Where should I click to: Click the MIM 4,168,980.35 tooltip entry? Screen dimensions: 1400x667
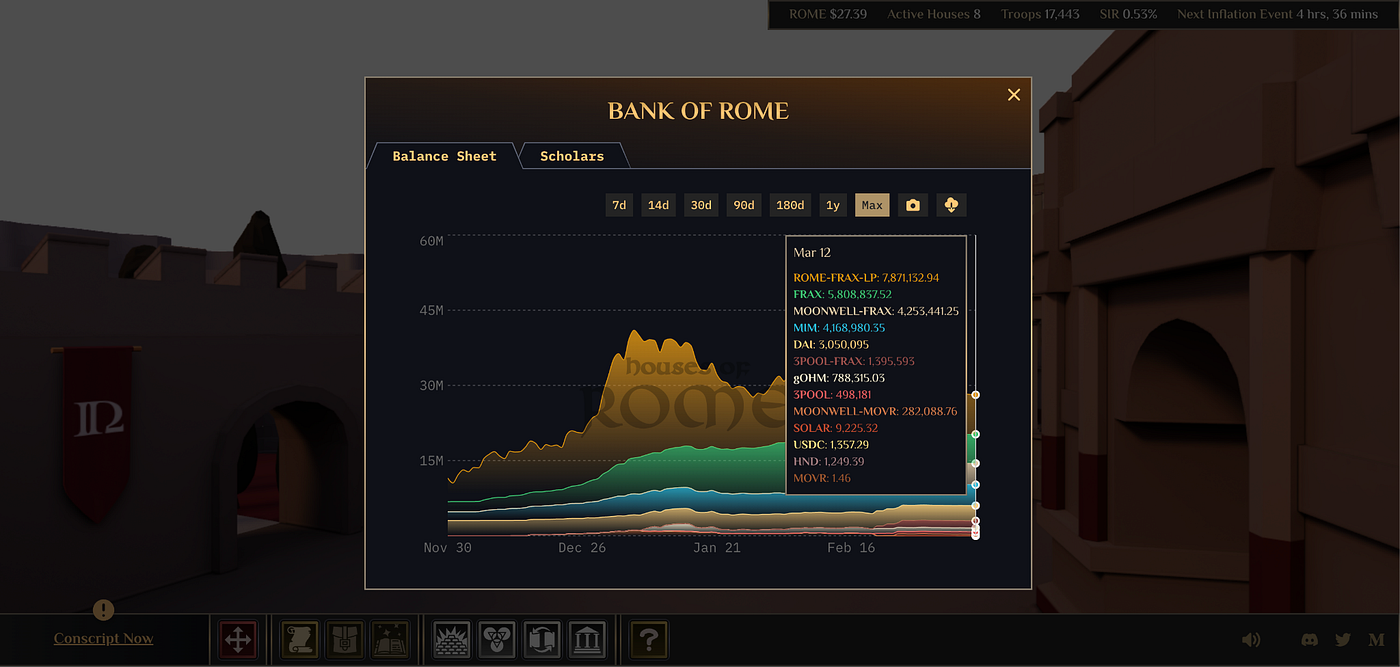tap(839, 328)
